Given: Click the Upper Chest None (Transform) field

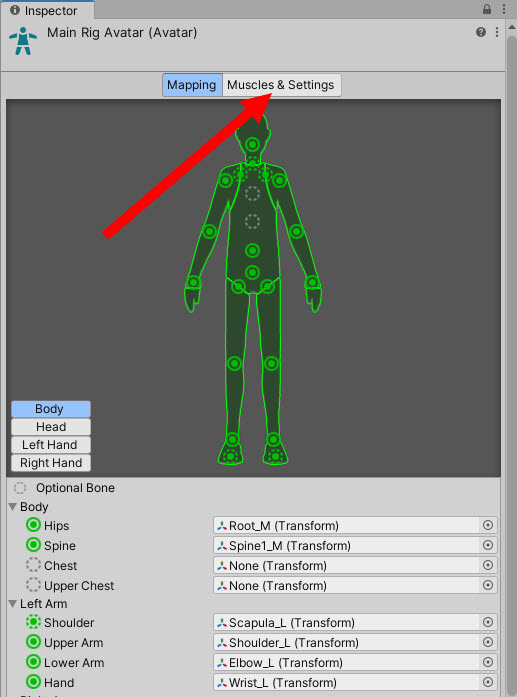Looking at the screenshot, I should 355,585.
